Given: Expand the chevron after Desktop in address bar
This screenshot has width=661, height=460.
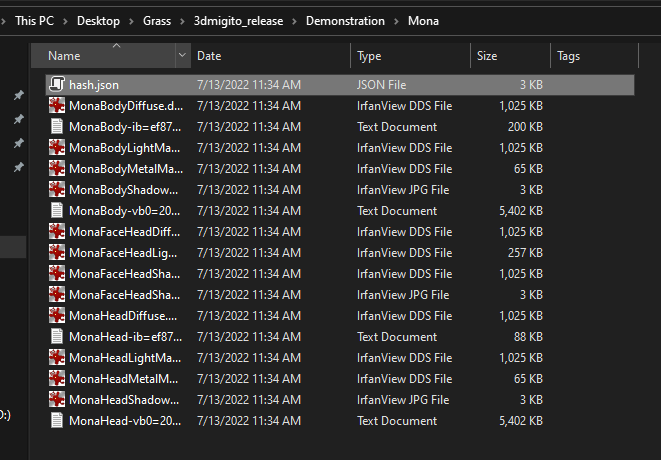Looking at the screenshot, I should click(131, 21).
